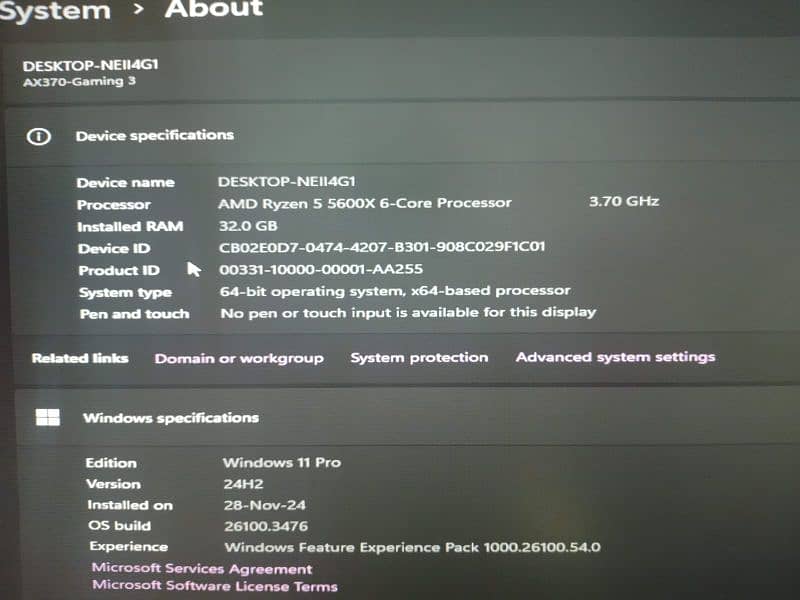Click the AX370-Gaming 3 model text
Image resolution: width=800 pixels, height=600 pixels.
(79, 81)
